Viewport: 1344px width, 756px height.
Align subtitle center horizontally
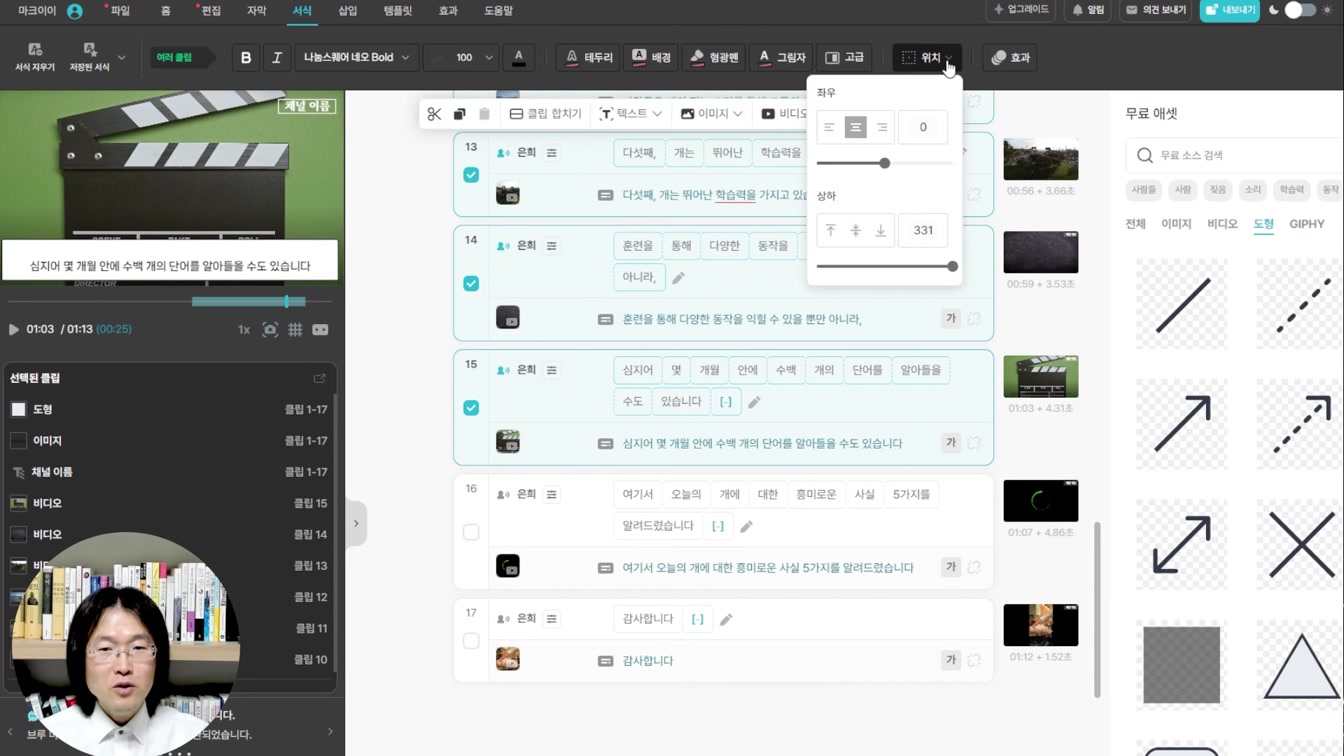click(x=855, y=127)
